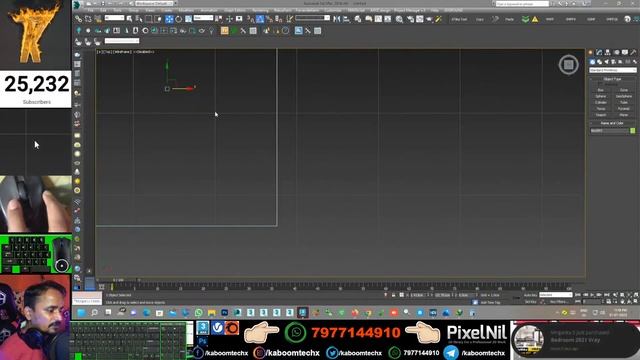640x360 pixels.
Task: Click the Use Pivot Point Center icon
Action: coord(219,19)
